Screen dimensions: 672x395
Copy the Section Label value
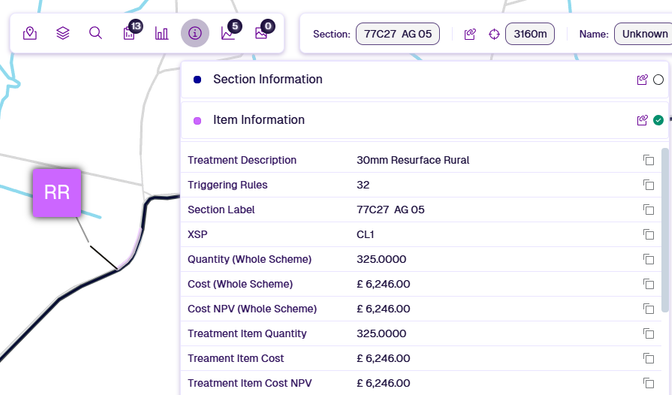[648, 210]
